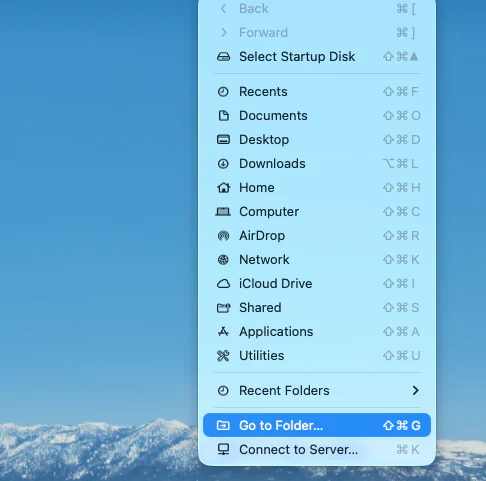486x481 pixels.
Task: Click the Recent Folders clock icon
Action: click(x=223, y=391)
